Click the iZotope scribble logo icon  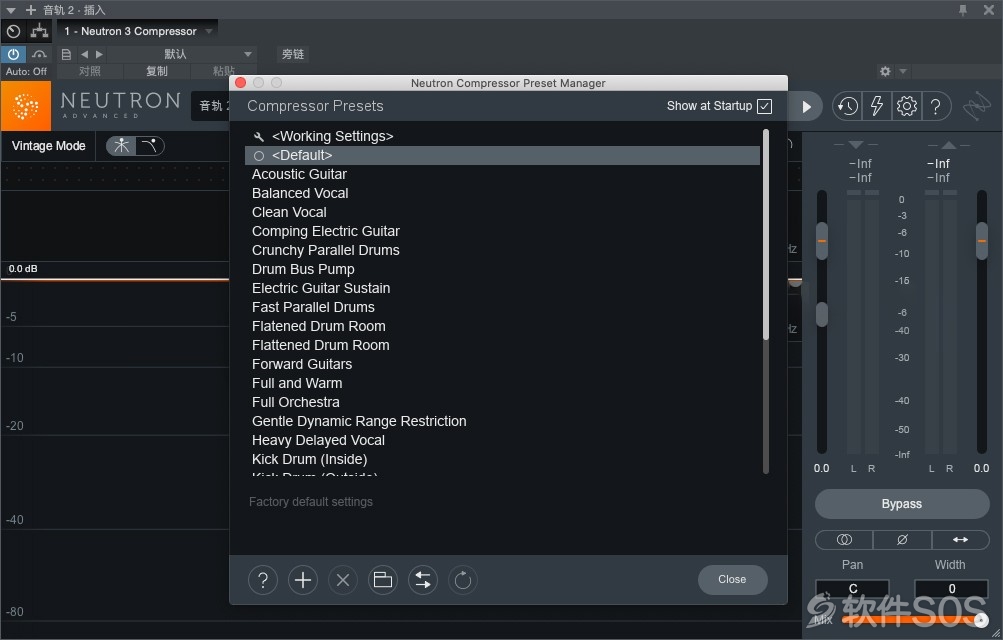click(977, 106)
